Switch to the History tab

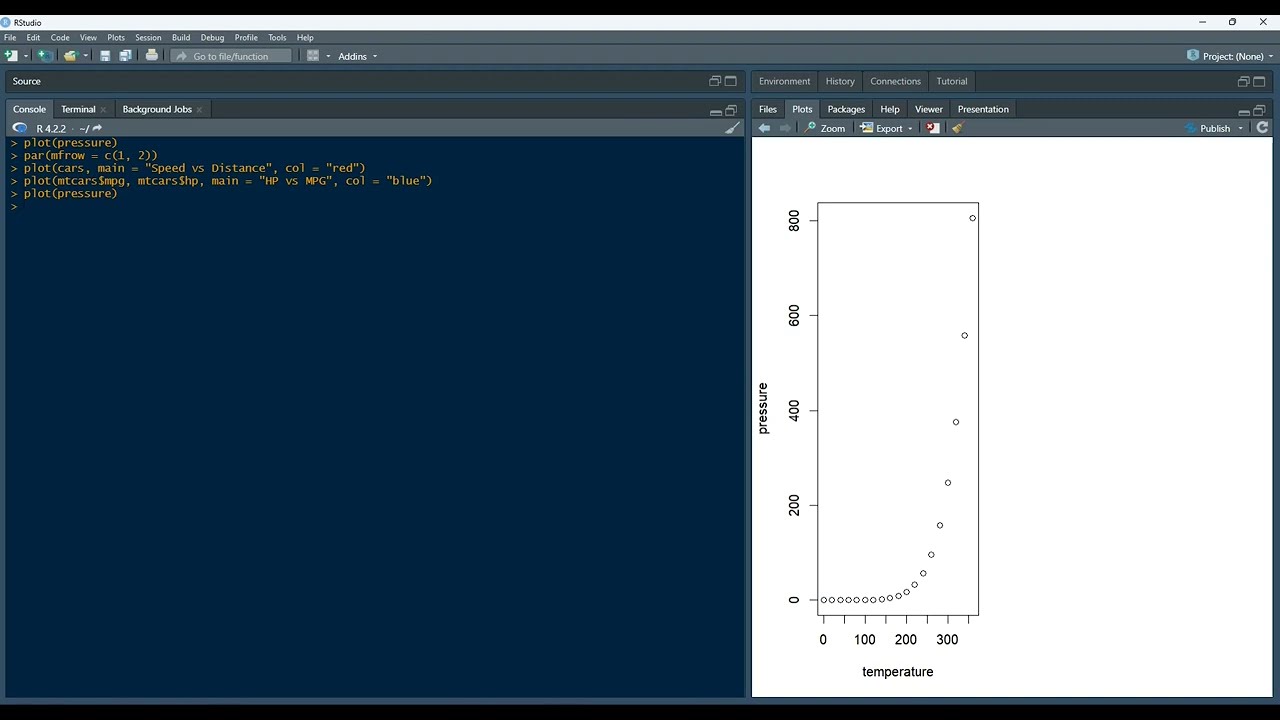[840, 81]
